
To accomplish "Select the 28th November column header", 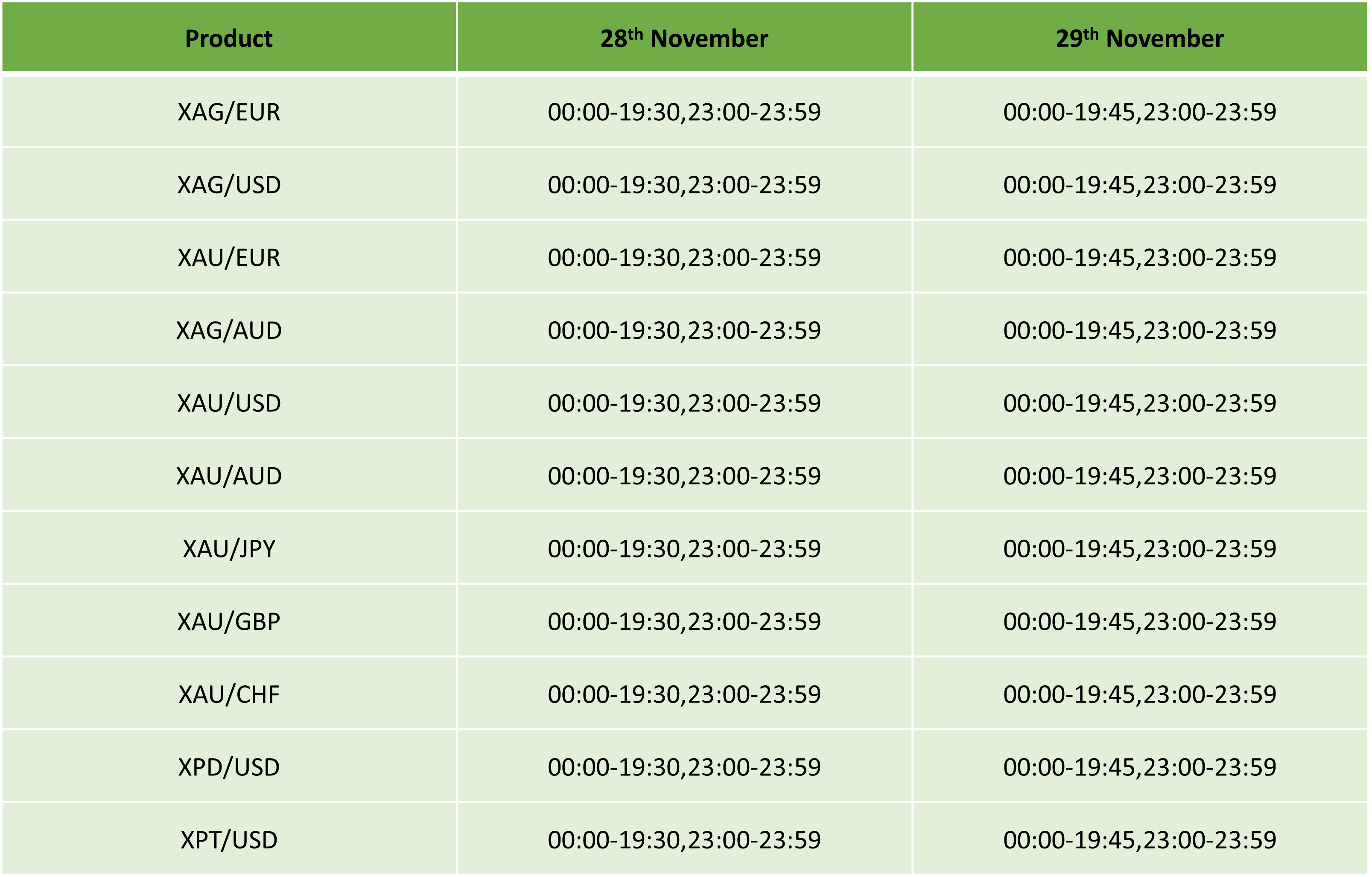I will coord(684,38).
